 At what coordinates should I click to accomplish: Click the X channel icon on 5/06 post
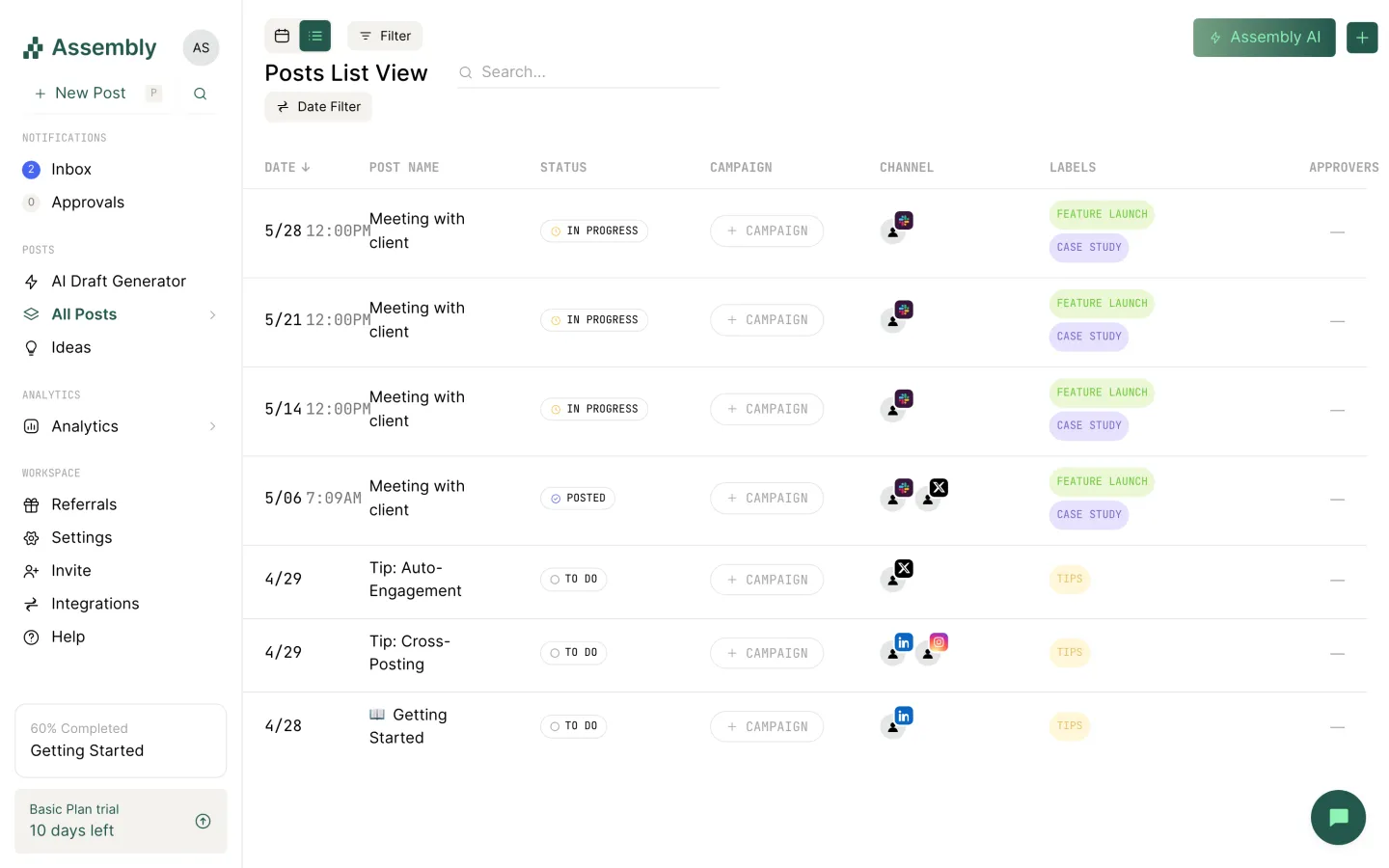[939, 488]
